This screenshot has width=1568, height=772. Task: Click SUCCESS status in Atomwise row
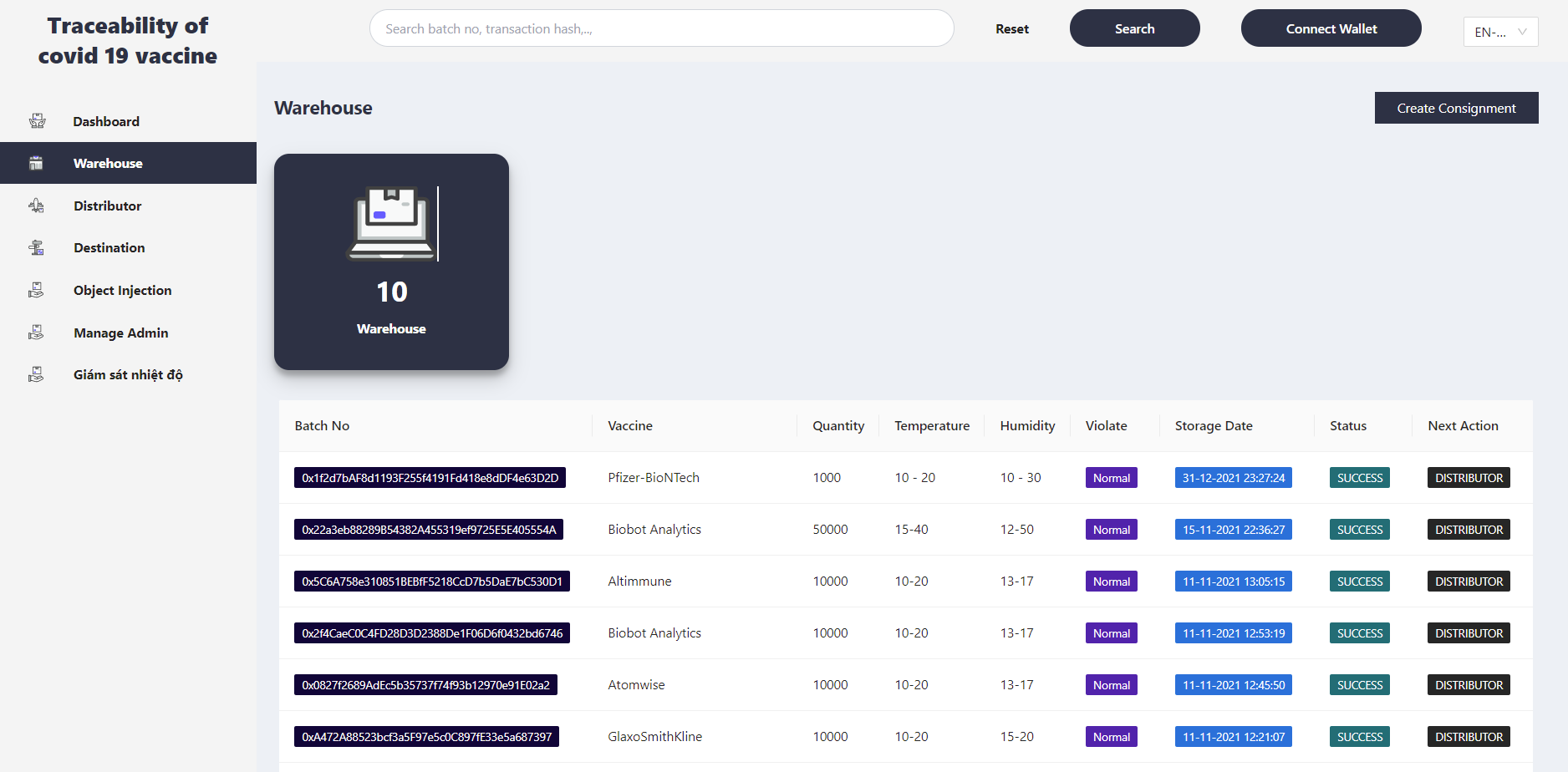pos(1360,685)
